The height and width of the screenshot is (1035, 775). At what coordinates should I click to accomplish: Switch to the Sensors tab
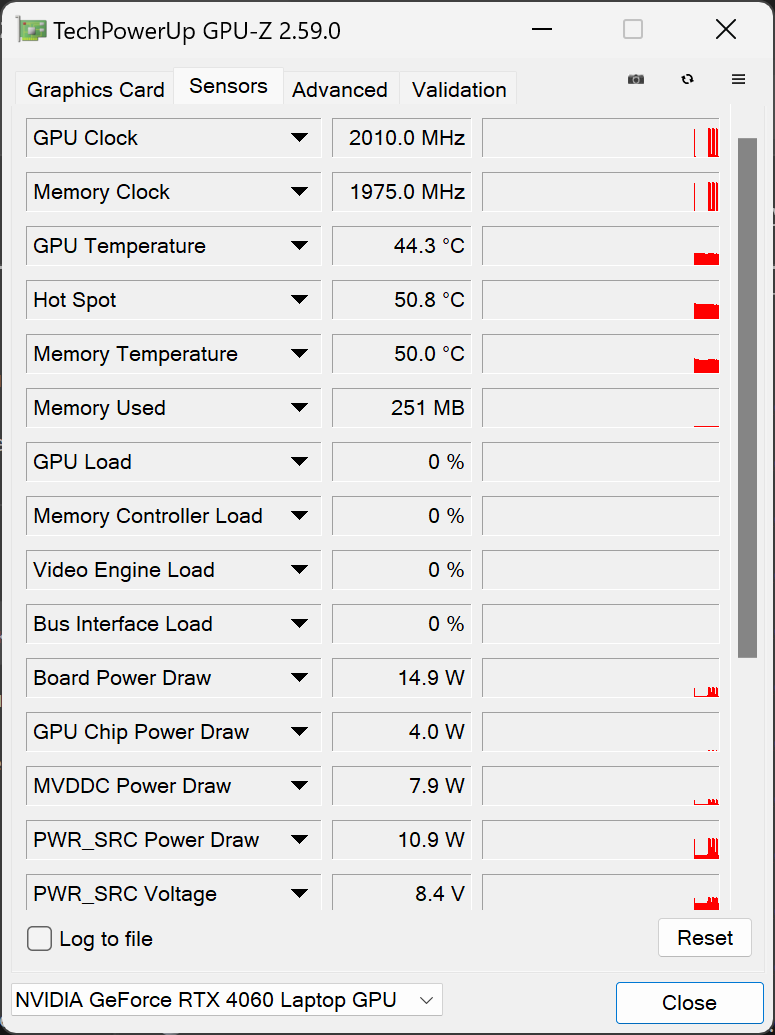(228, 86)
